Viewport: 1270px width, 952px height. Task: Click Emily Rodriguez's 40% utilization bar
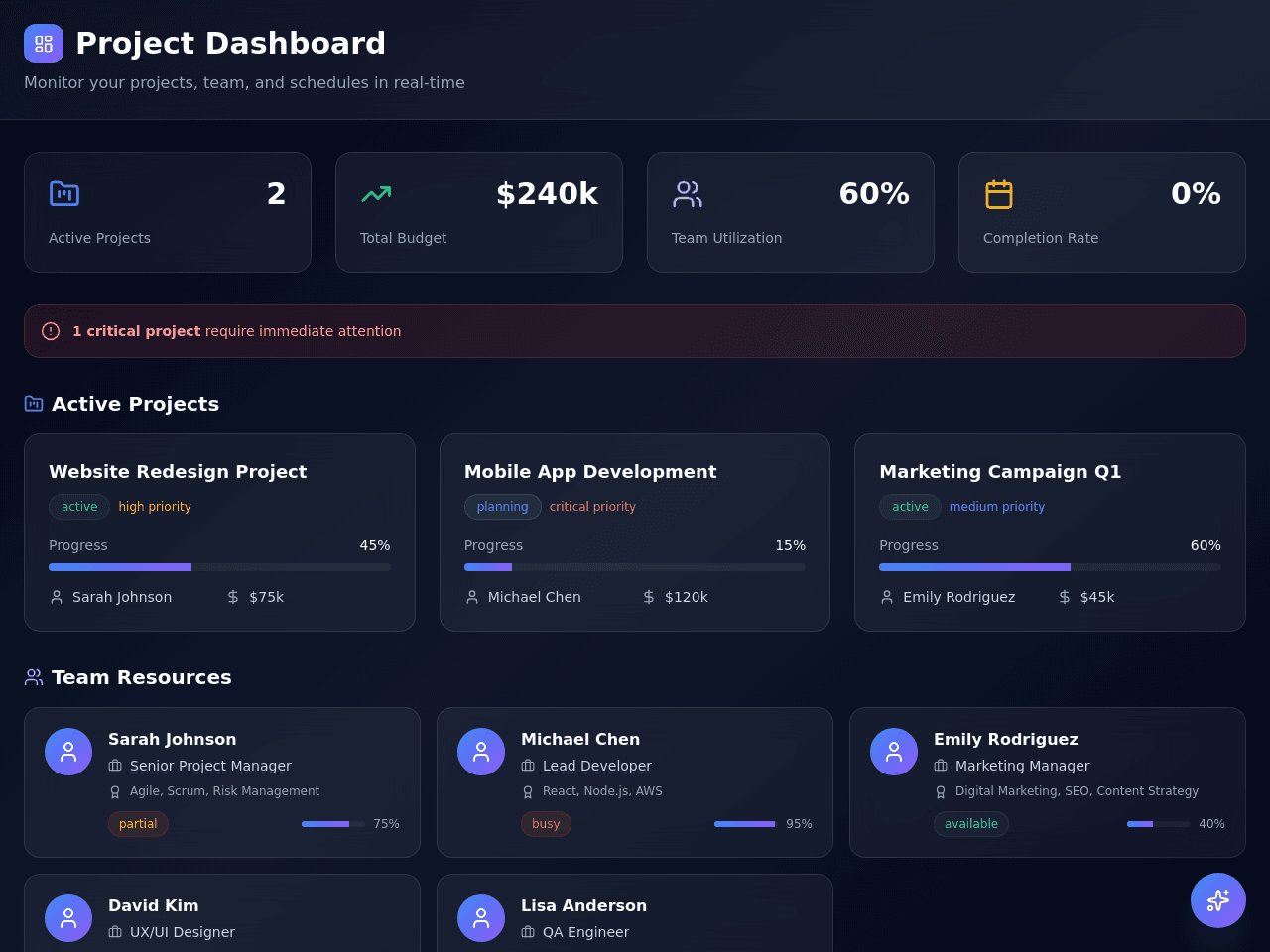[1159, 824]
